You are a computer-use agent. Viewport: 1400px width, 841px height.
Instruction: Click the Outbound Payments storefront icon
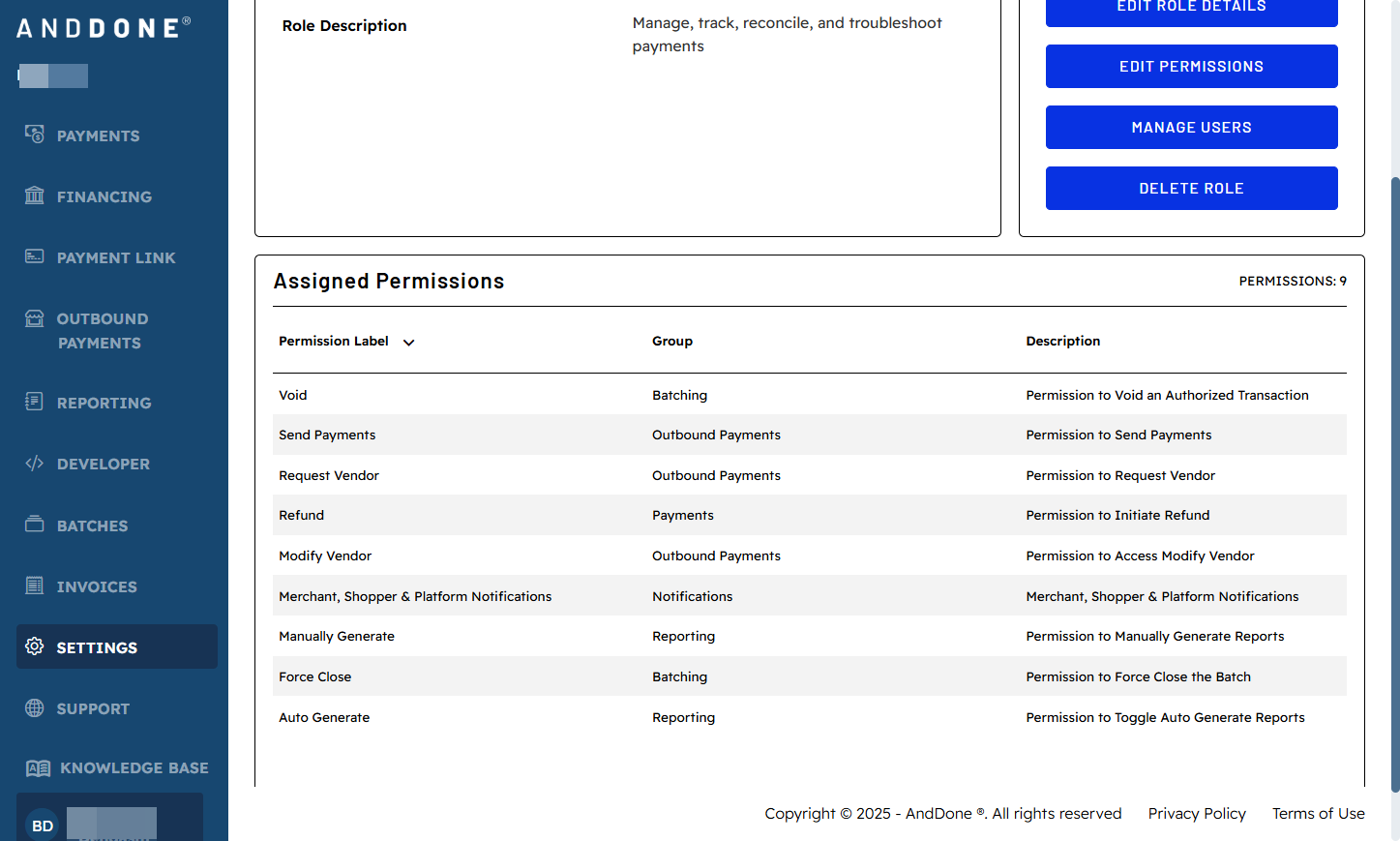click(x=35, y=318)
